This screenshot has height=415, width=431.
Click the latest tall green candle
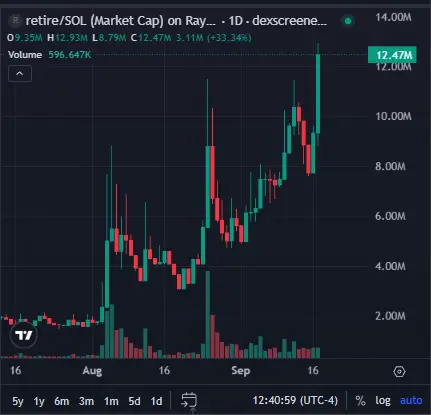[318, 94]
